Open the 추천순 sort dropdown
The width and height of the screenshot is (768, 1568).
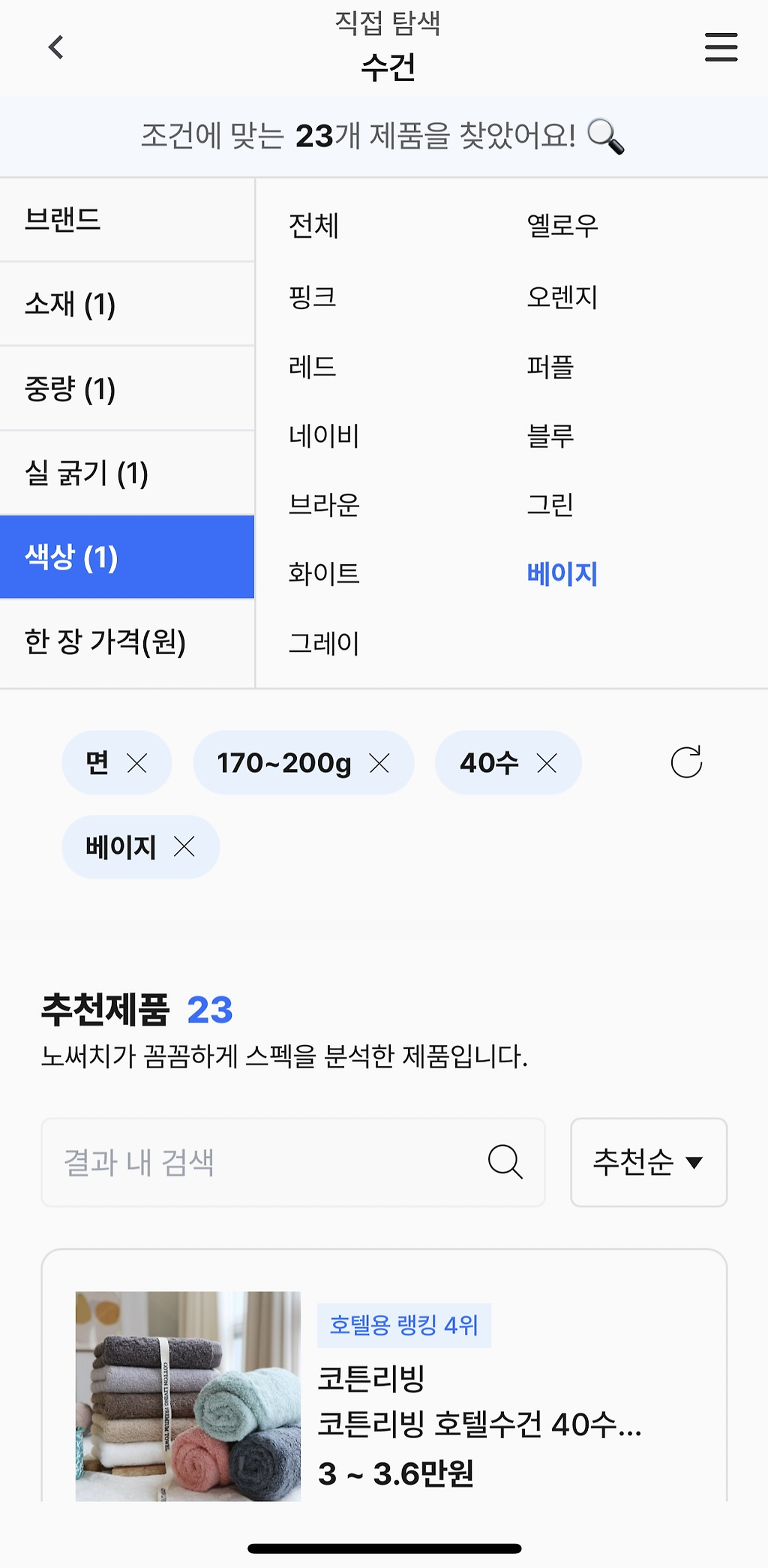(x=649, y=1162)
